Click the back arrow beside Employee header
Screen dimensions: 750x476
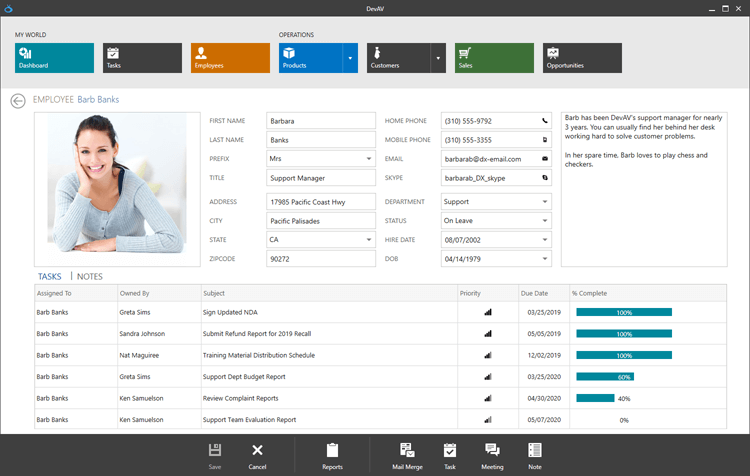[x=18, y=100]
